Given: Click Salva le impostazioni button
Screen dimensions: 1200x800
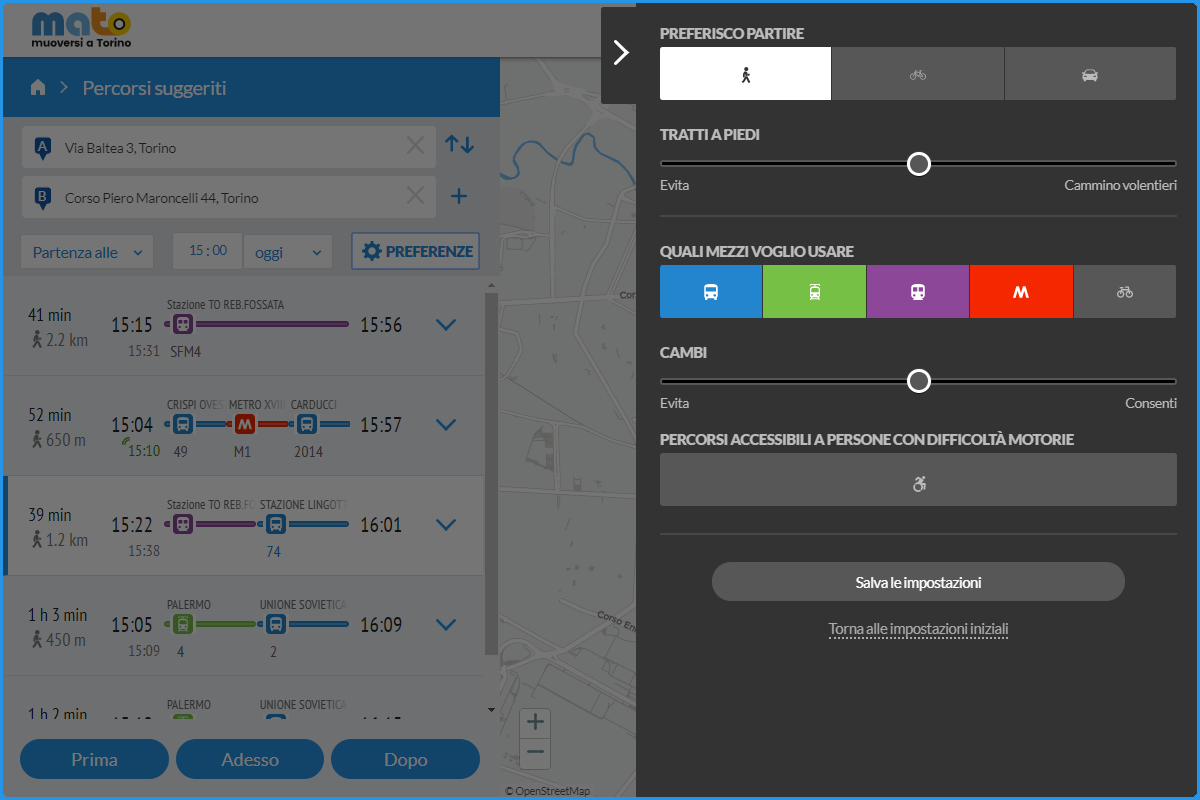Looking at the screenshot, I should click(x=918, y=582).
